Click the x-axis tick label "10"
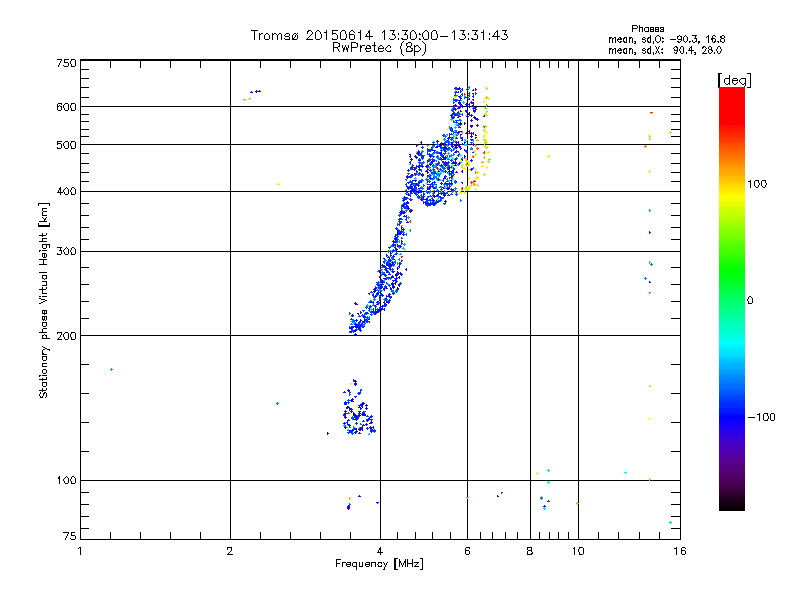Image resolution: width=800 pixels, height=600 pixels. tap(578, 551)
